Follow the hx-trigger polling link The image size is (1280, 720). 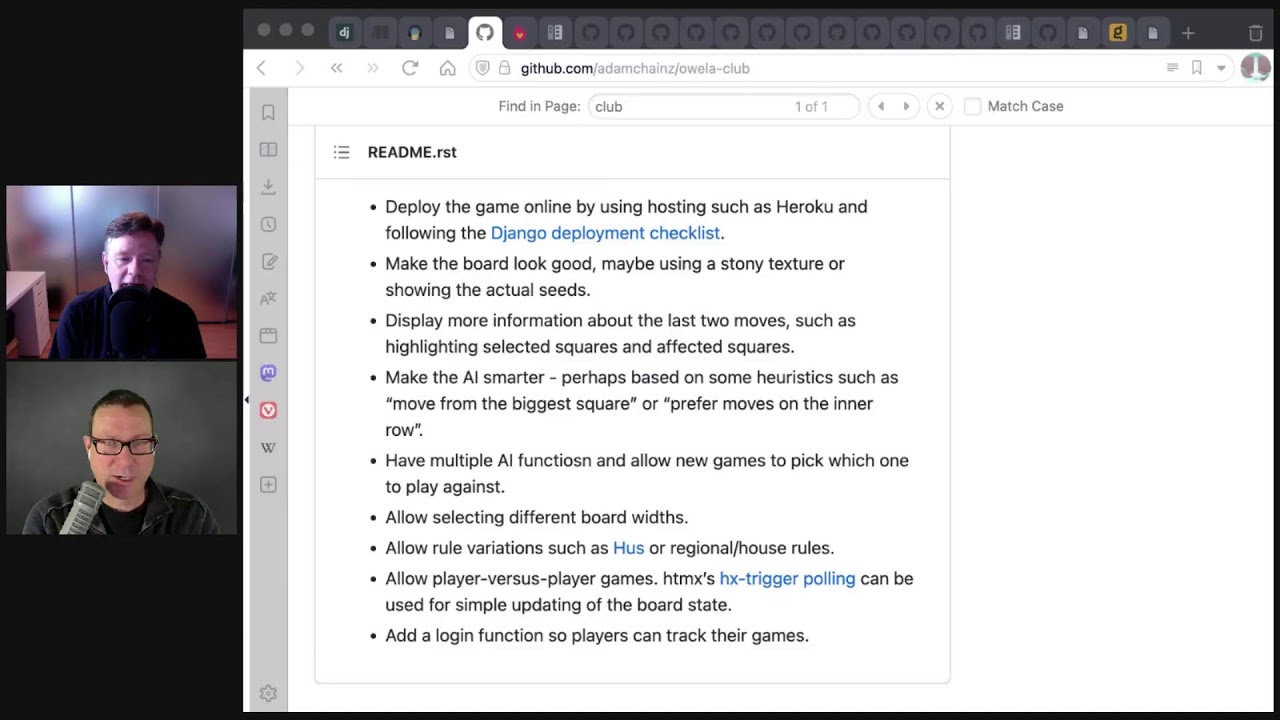click(787, 579)
